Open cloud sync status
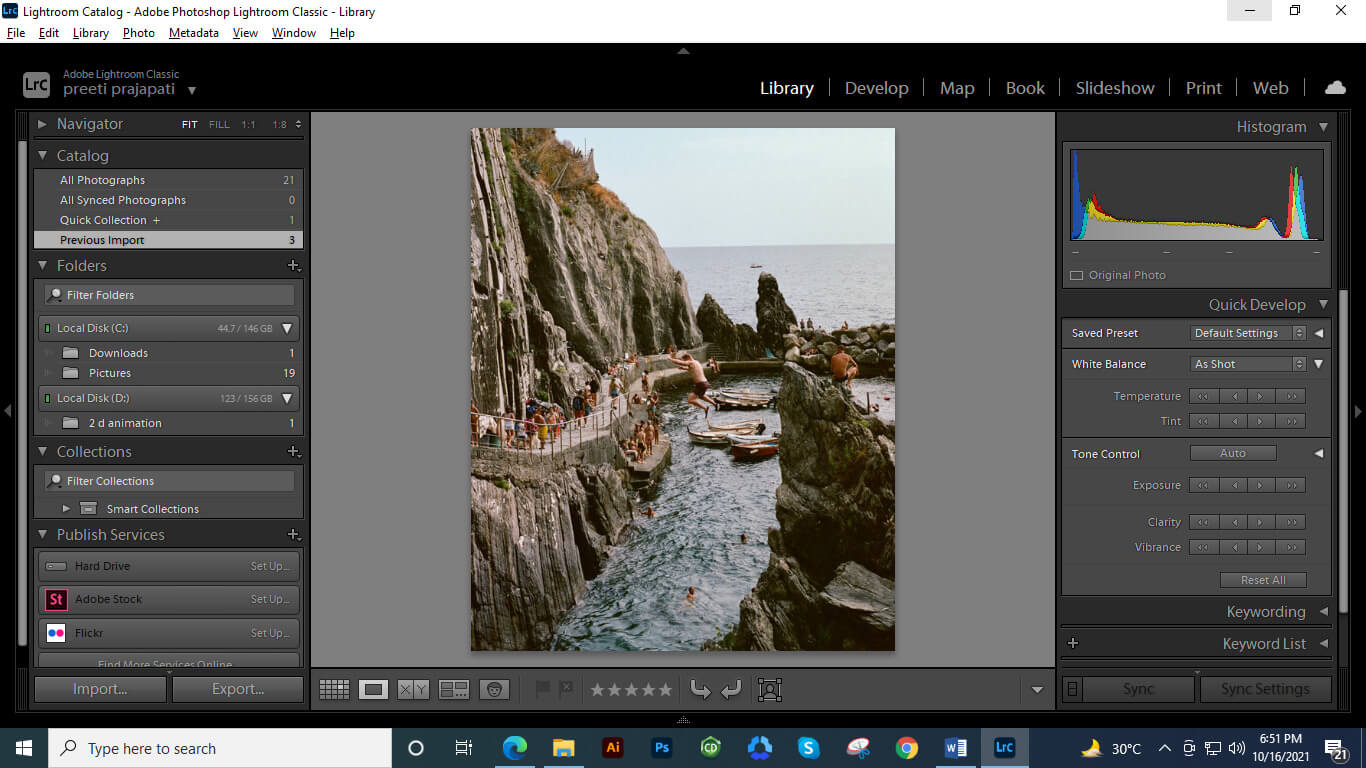Image resolution: width=1366 pixels, height=768 pixels. coord(1335,87)
